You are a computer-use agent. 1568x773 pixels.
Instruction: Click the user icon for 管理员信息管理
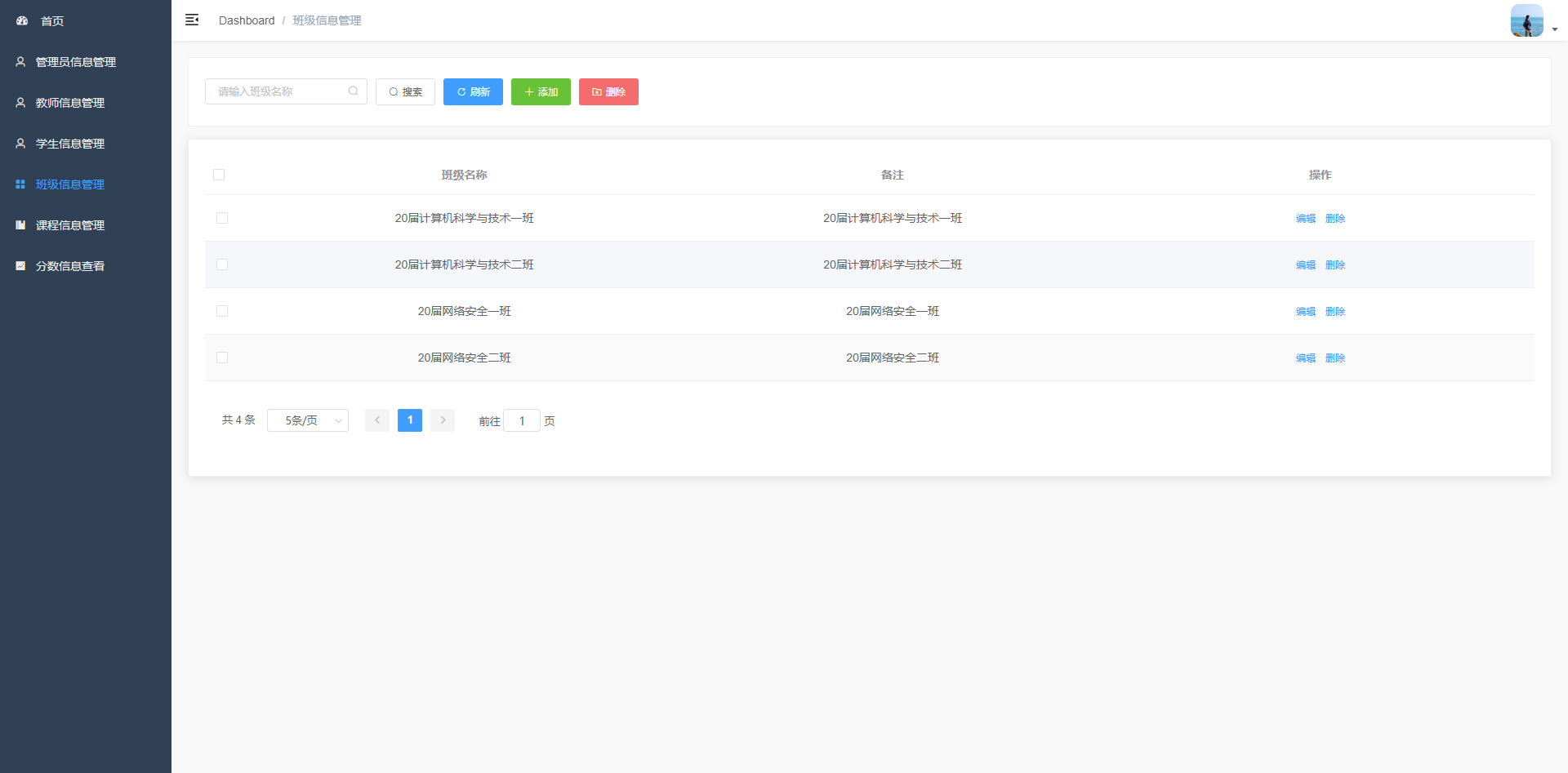point(20,62)
